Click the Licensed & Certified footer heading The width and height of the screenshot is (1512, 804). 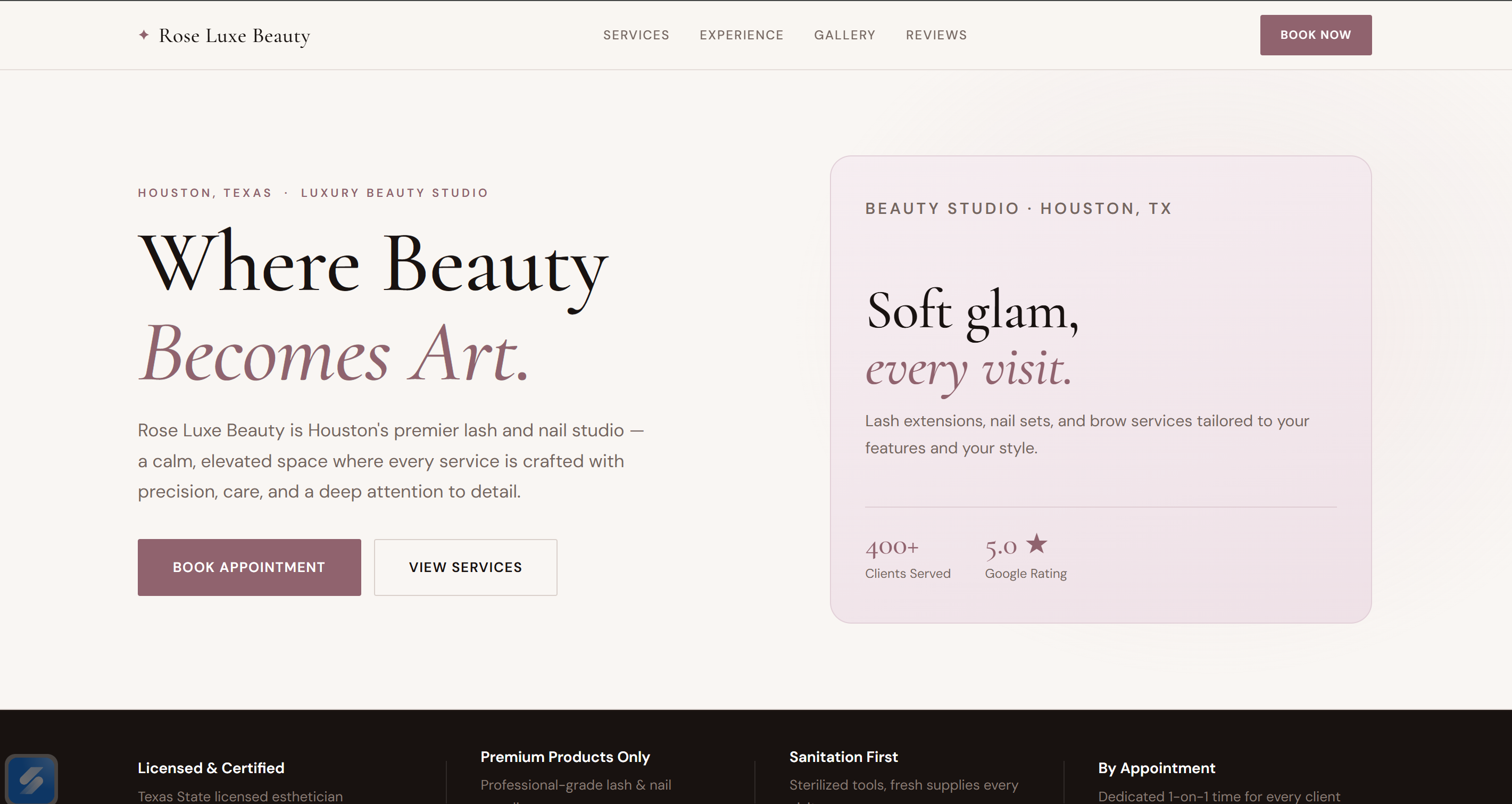click(211, 768)
